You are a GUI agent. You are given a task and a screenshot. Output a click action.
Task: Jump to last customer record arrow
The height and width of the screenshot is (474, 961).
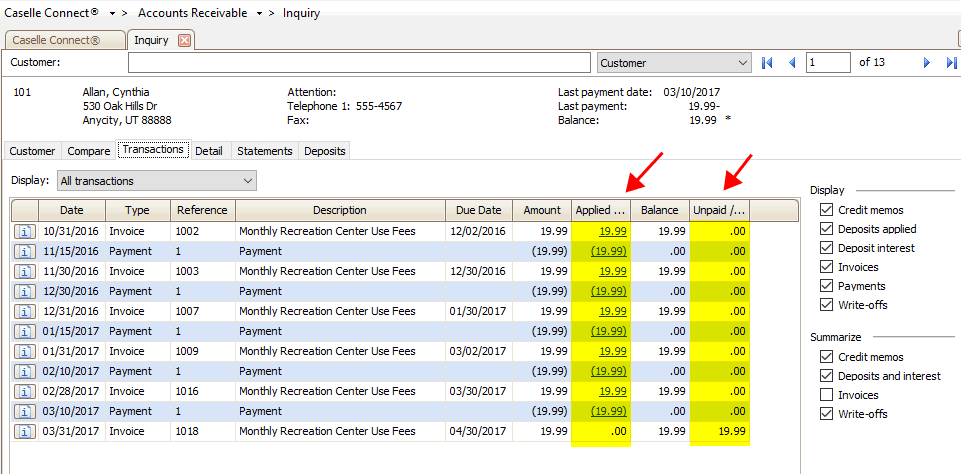(951, 63)
